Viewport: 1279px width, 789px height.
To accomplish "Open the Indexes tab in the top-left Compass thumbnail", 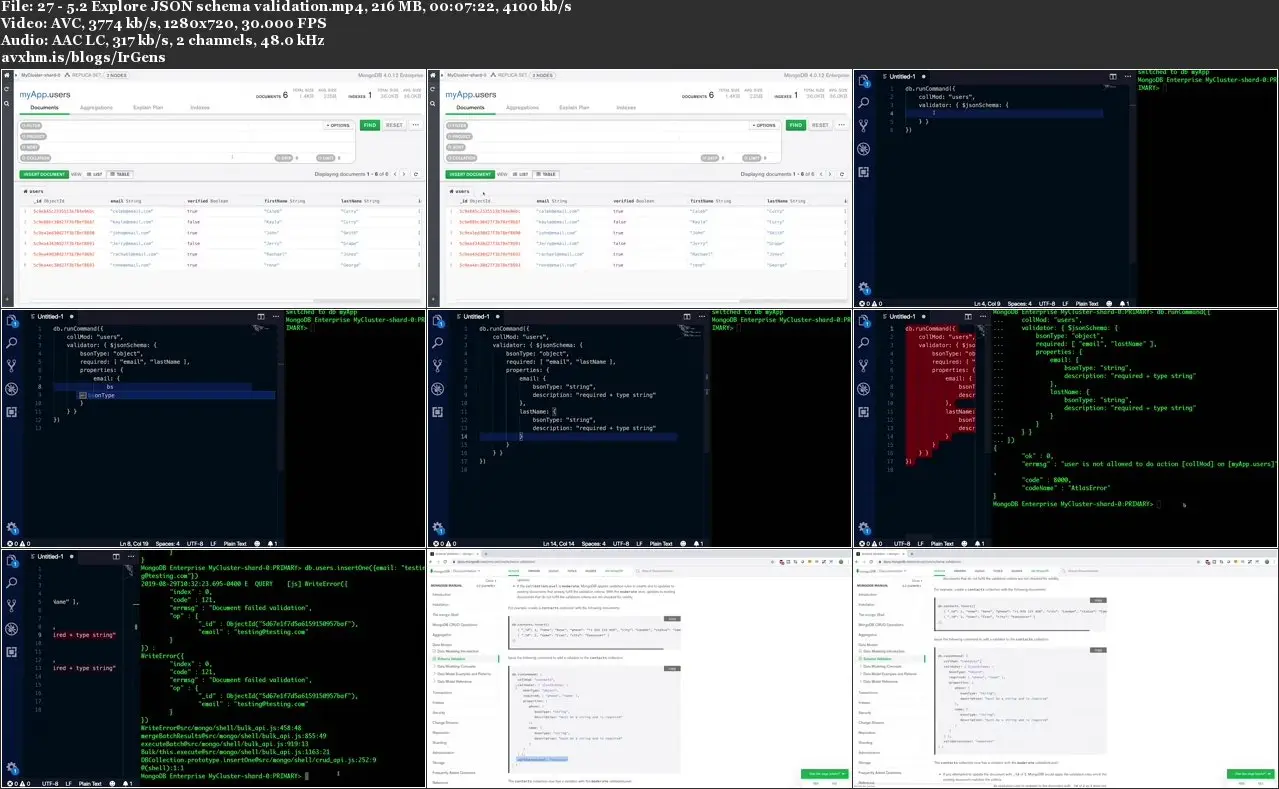I will [x=200, y=107].
